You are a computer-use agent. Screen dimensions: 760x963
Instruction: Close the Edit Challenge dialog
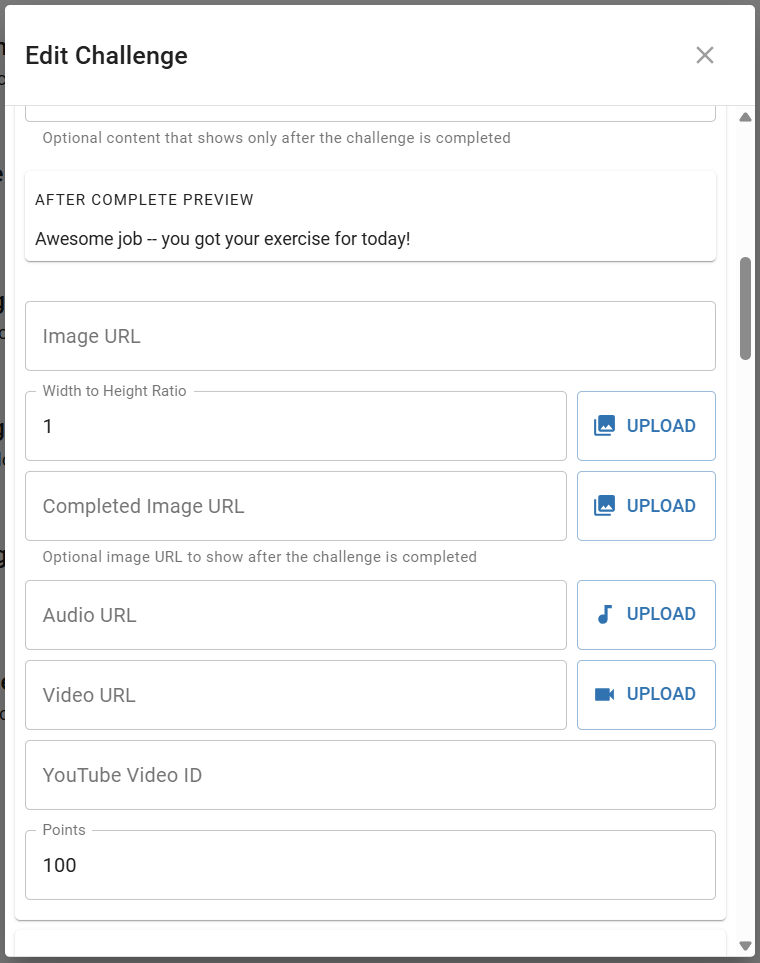pyautogui.click(x=705, y=55)
